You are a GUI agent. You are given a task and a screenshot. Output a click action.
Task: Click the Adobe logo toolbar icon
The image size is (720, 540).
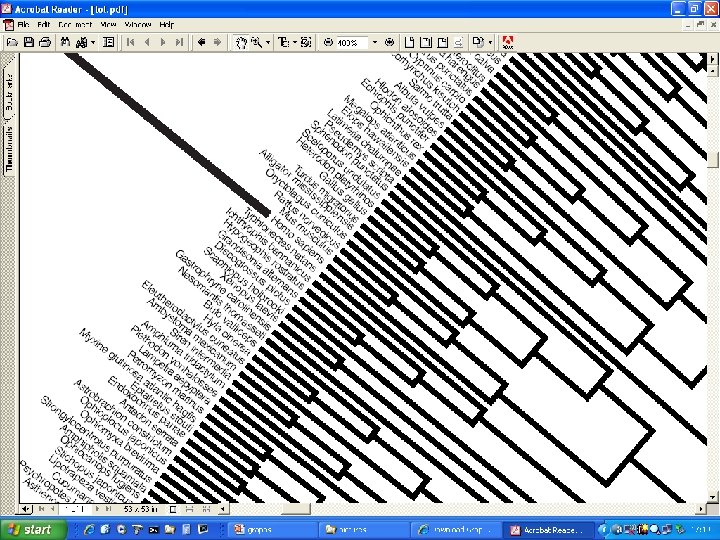tap(507, 43)
